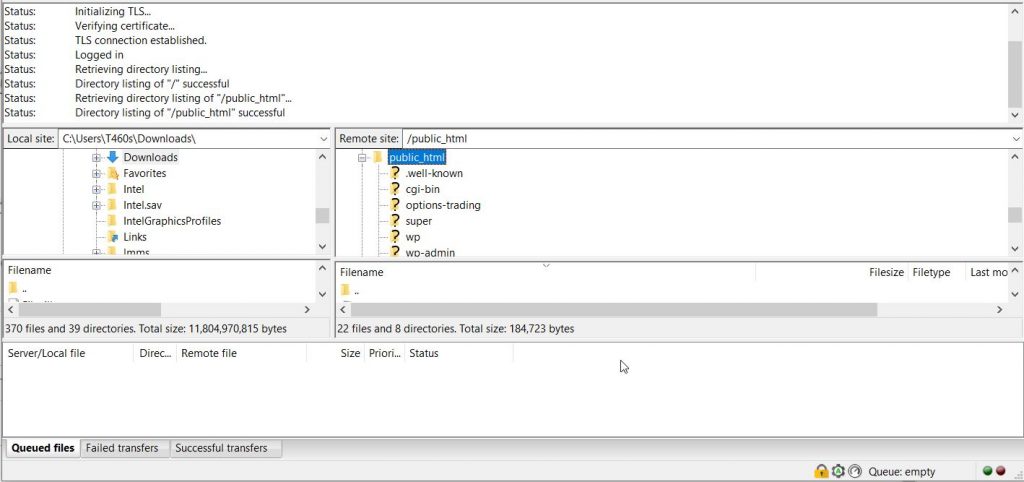The image size is (1024, 482).
Task: Open the Local site path dropdown
Action: coord(324,139)
